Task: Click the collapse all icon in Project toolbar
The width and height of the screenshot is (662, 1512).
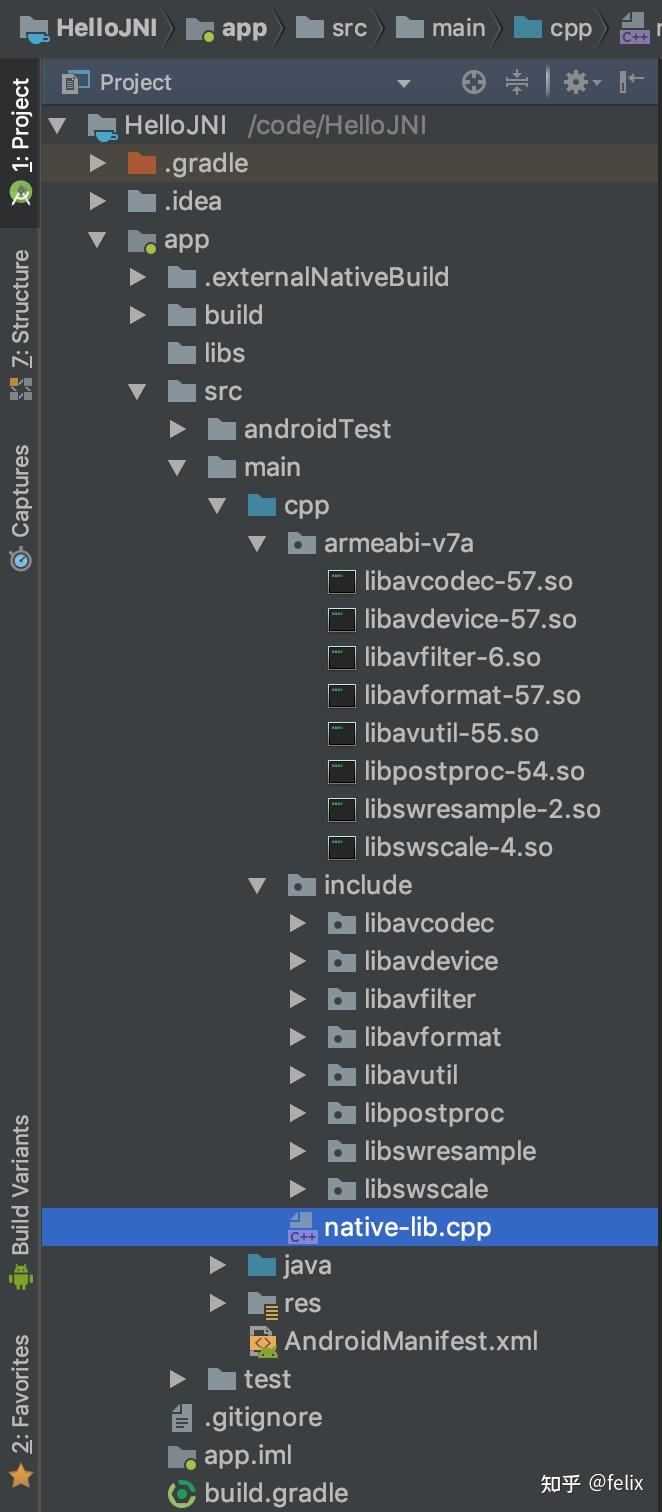Action: [x=516, y=82]
